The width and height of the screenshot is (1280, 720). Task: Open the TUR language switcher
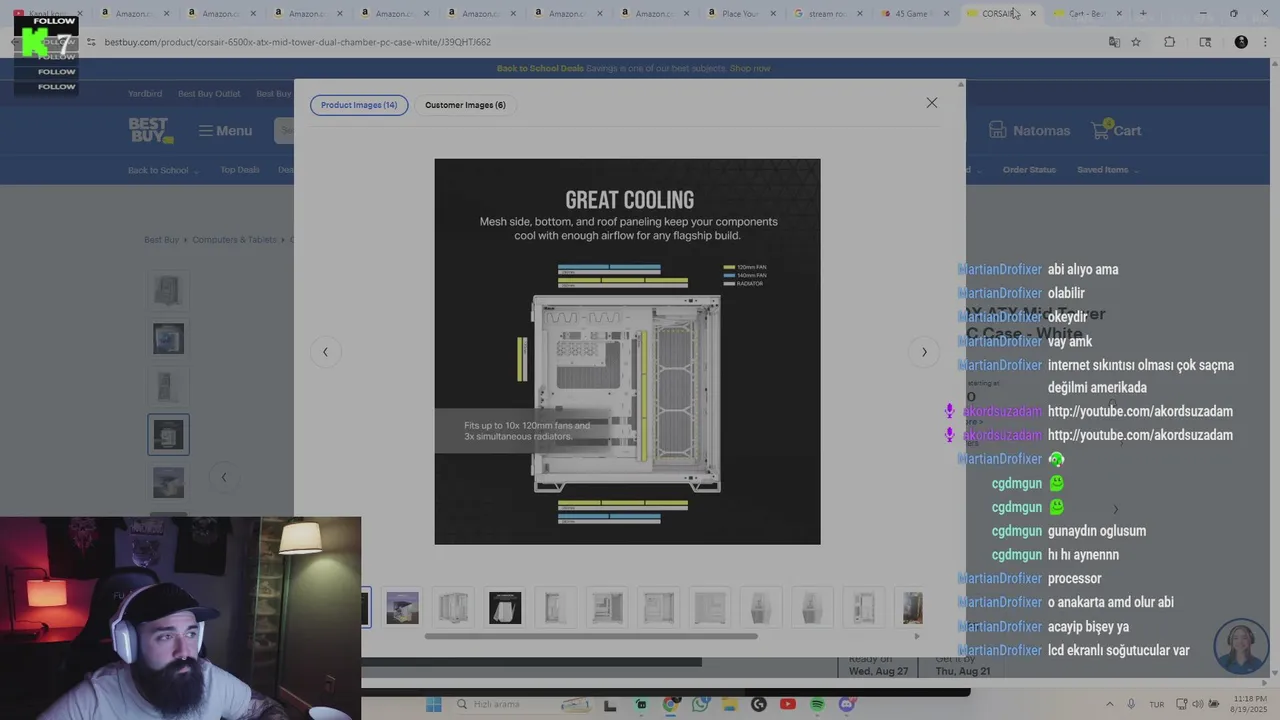(x=1157, y=704)
